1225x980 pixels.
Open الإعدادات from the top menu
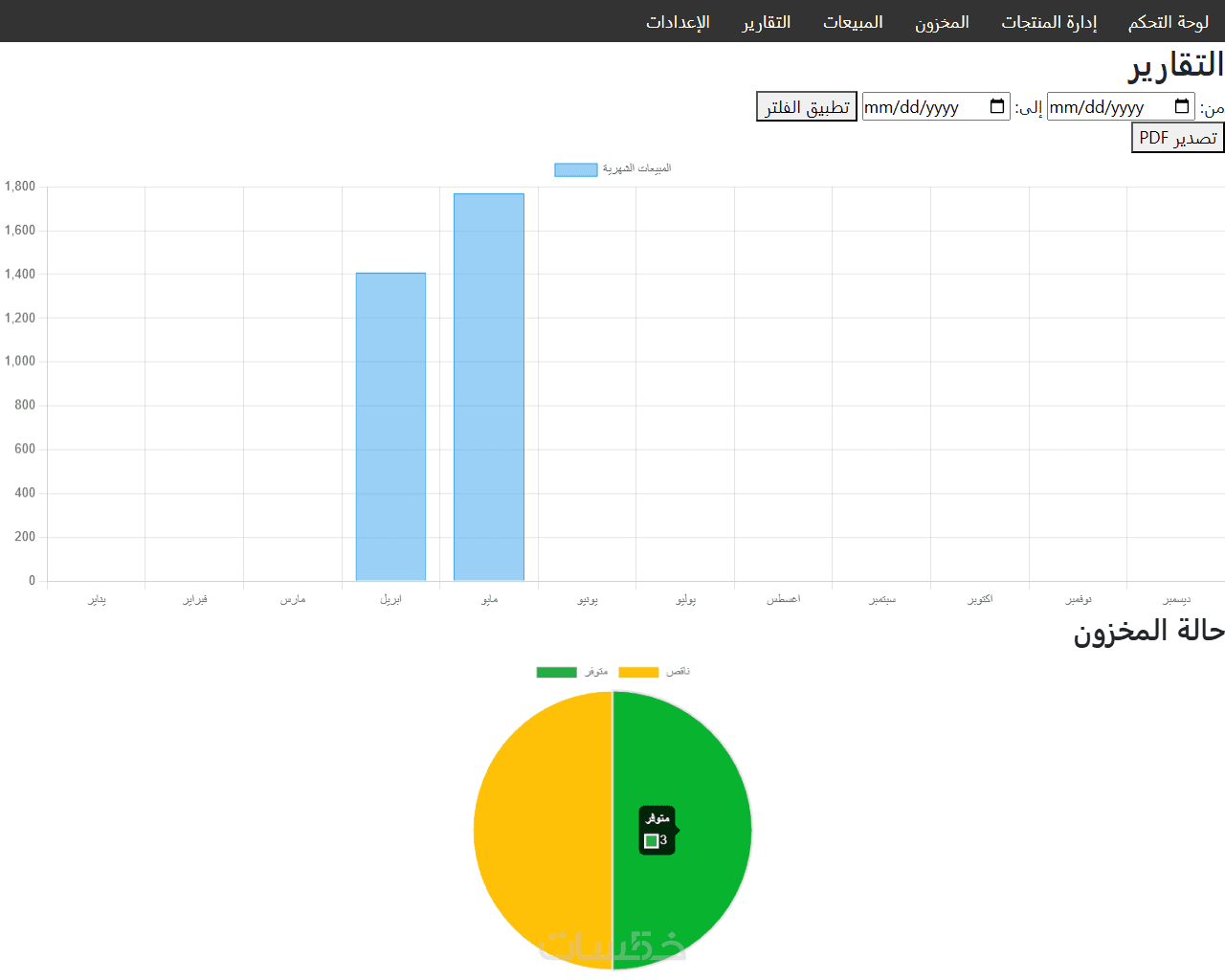pos(678,22)
